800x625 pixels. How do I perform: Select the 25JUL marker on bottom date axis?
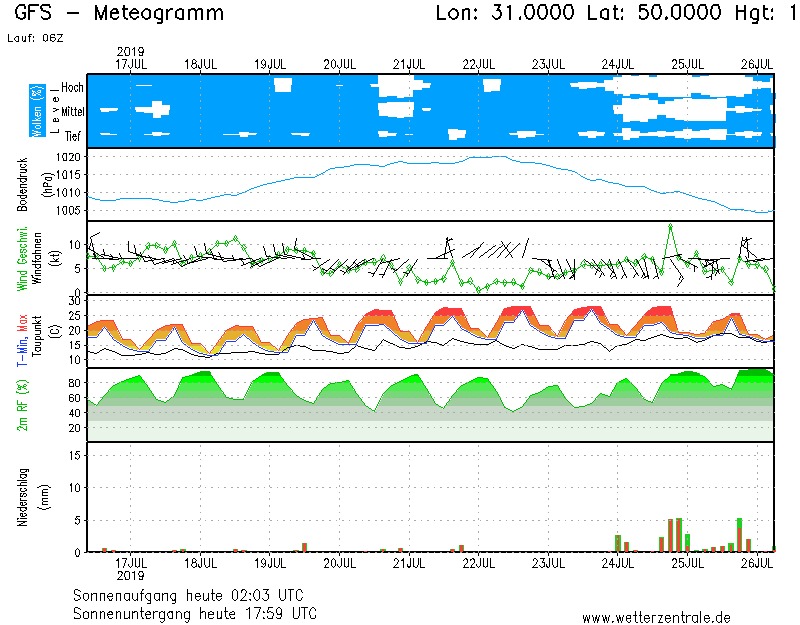pos(685,563)
